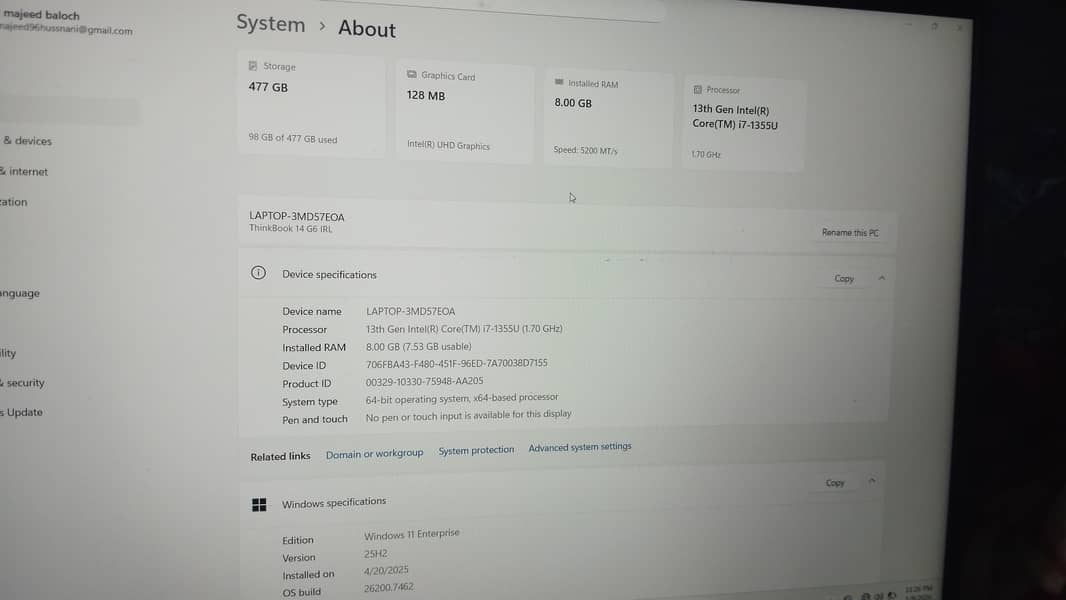Click the Graphics Card icon

(x=411, y=74)
